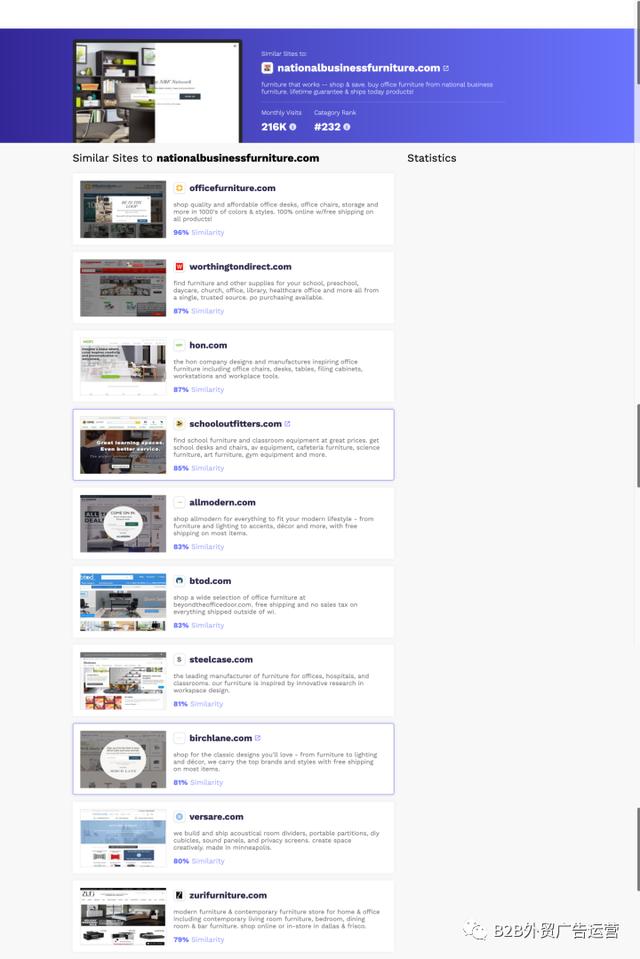Screen dimensions: 640x959
Task: Click the schooloutfitters.com favicon
Action: 179,424
